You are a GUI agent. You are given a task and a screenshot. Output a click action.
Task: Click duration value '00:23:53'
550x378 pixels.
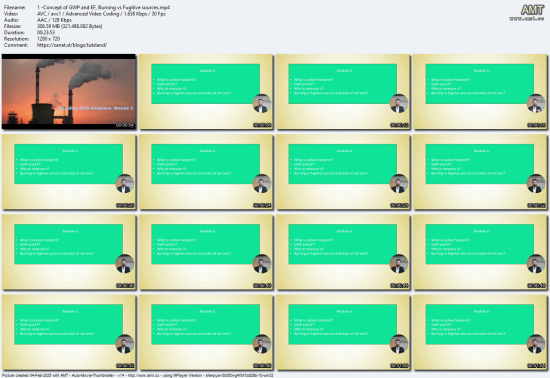click(46, 33)
